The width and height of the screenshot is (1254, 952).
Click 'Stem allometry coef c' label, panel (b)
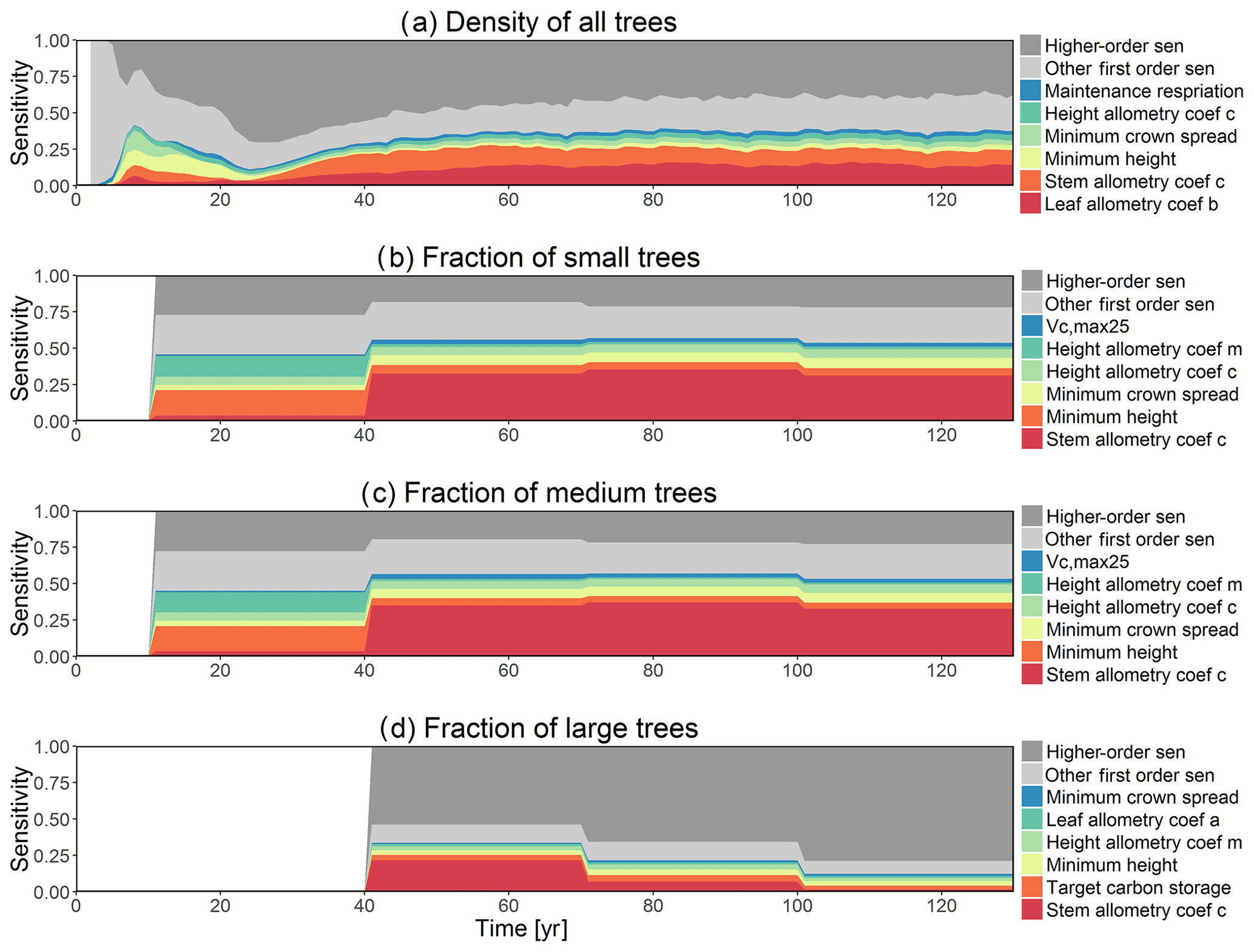coord(1136,440)
